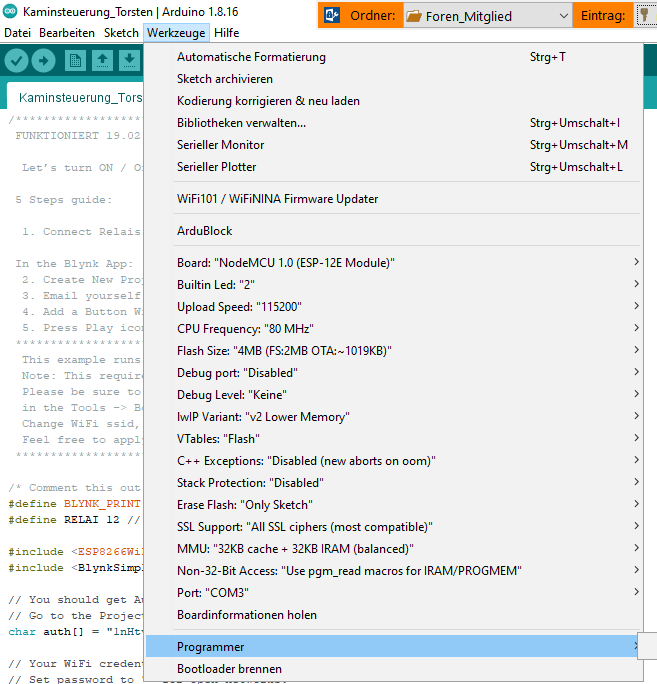Select Boardinformationen holen
This screenshot has width=657, height=684.
pyautogui.click(x=393, y=615)
